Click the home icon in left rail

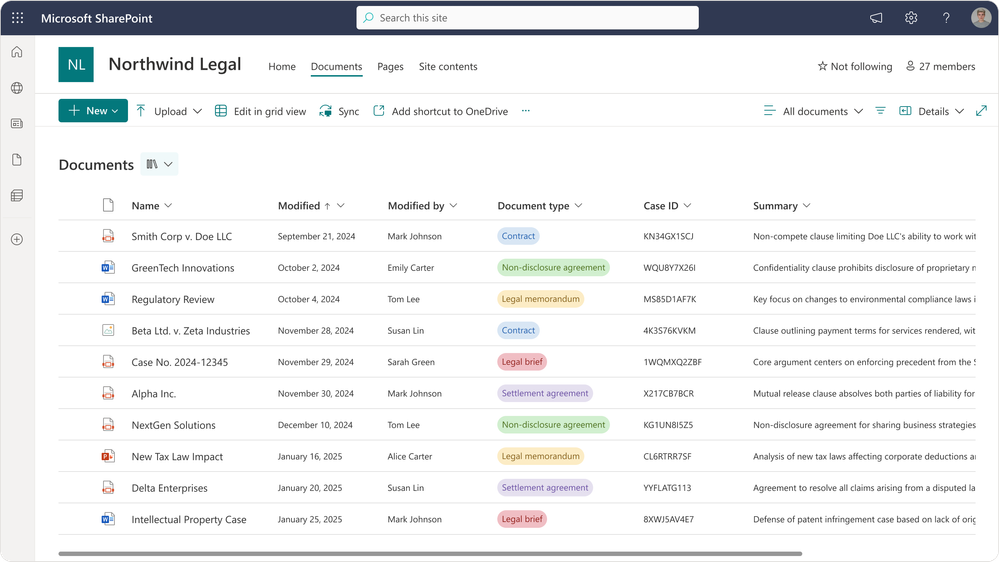coord(17,52)
